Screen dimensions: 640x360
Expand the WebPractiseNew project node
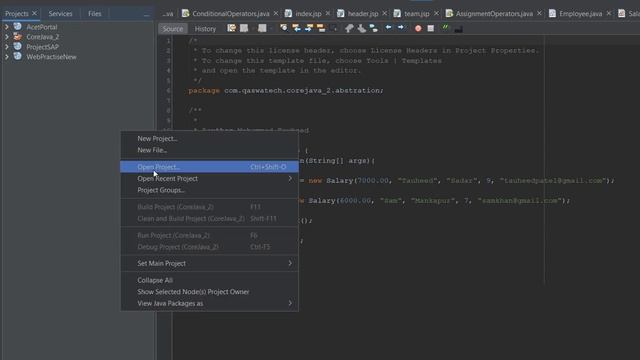pos(7,57)
